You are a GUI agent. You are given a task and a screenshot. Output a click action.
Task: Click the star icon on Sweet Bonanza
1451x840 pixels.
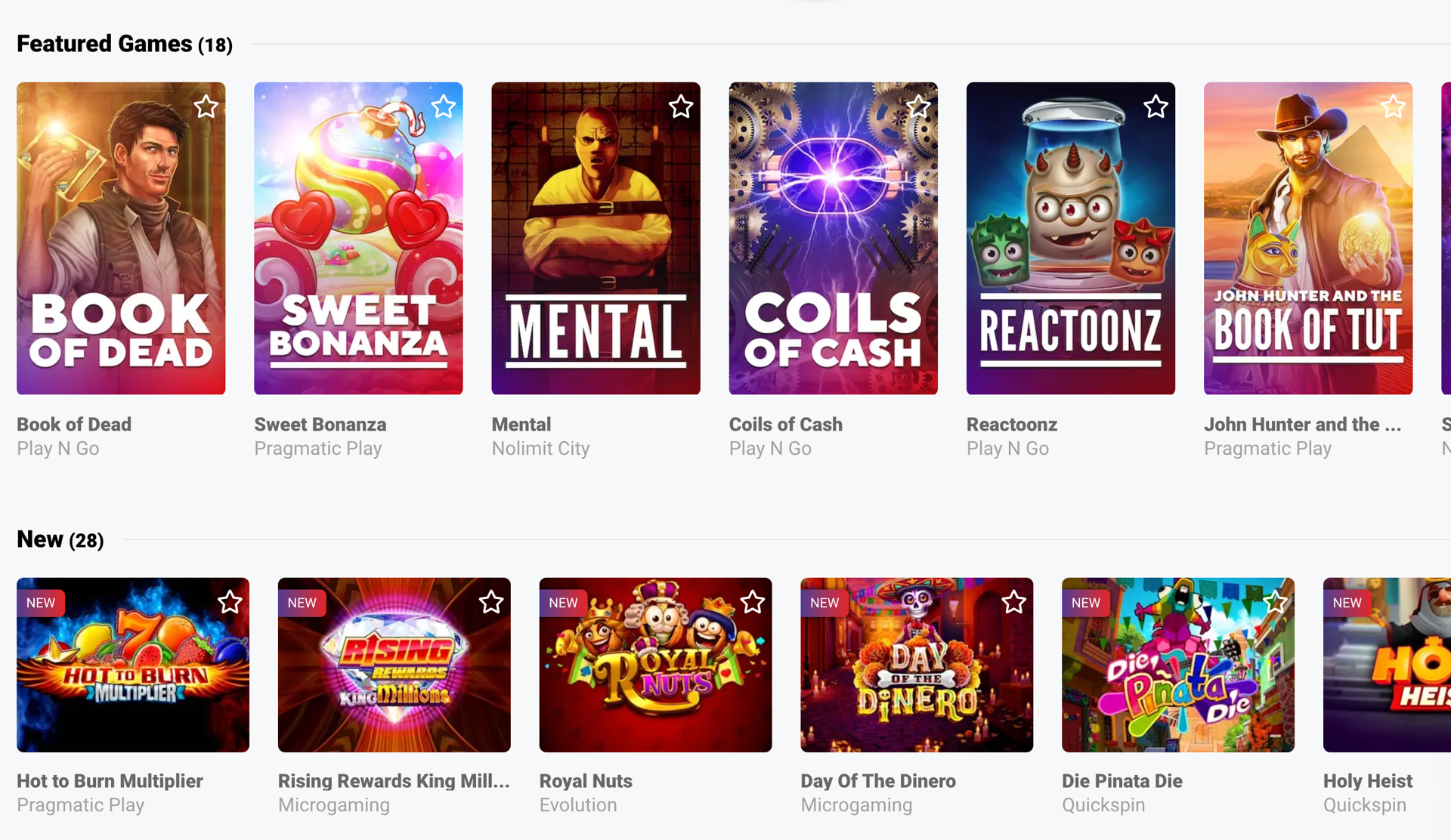443,107
